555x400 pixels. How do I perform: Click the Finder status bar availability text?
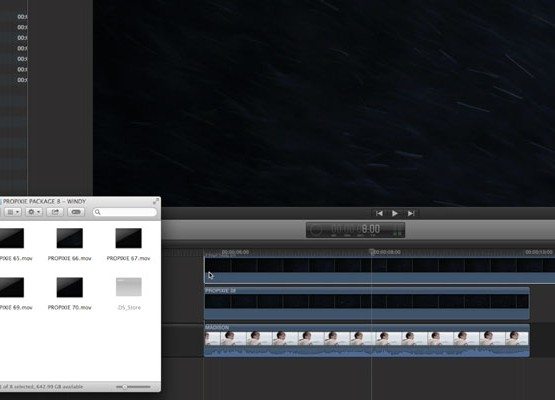pyautogui.click(x=41, y=387)
